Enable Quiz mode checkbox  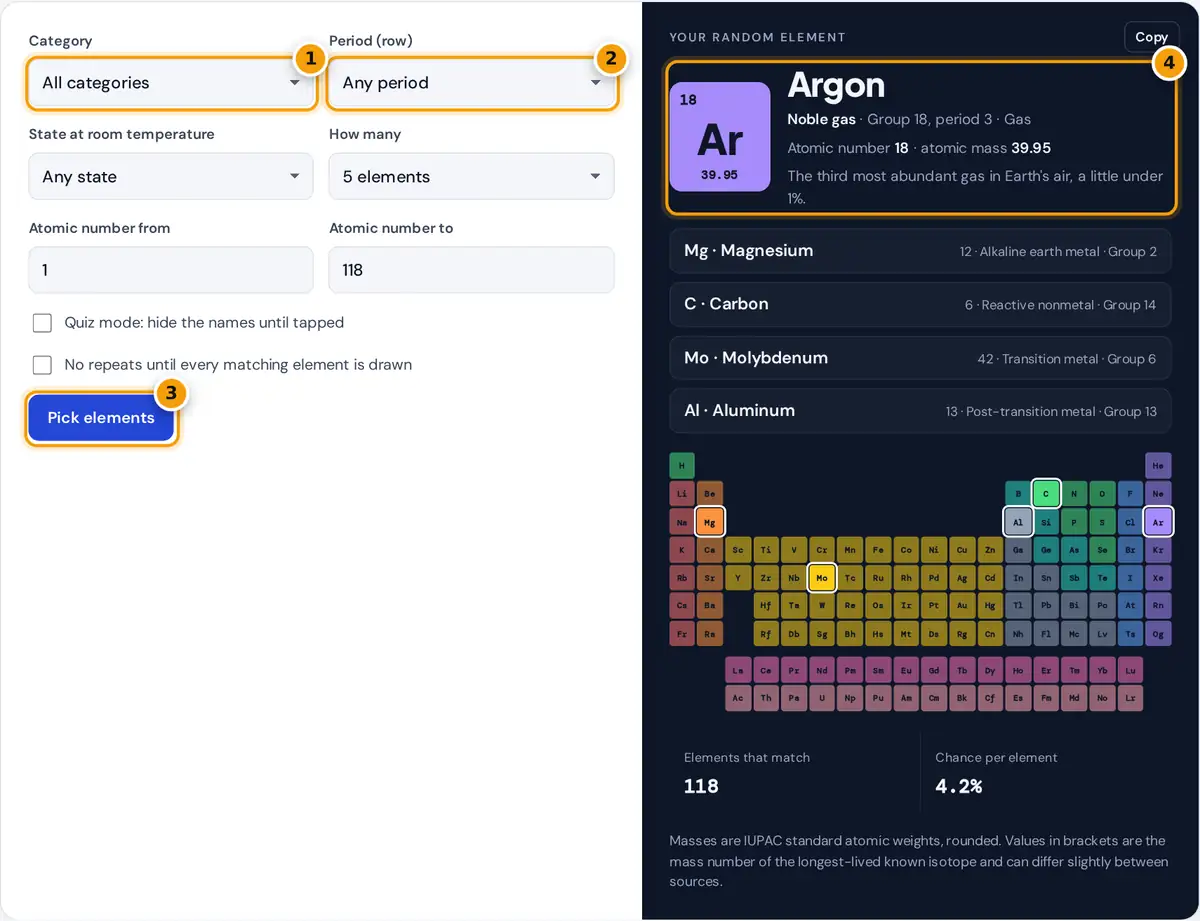click(x=42, y=323)
